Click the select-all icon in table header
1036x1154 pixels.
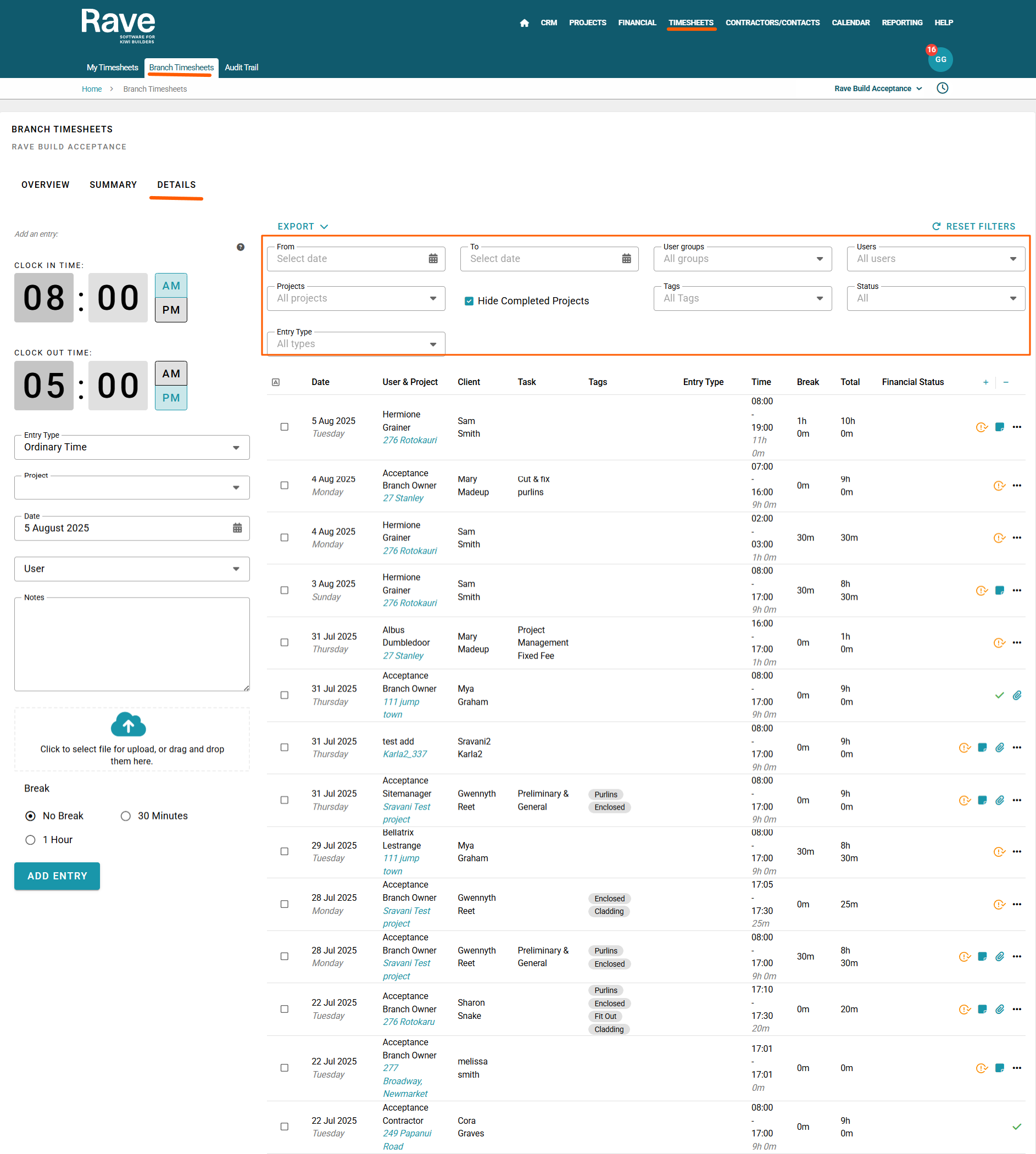tap(276, 382)
